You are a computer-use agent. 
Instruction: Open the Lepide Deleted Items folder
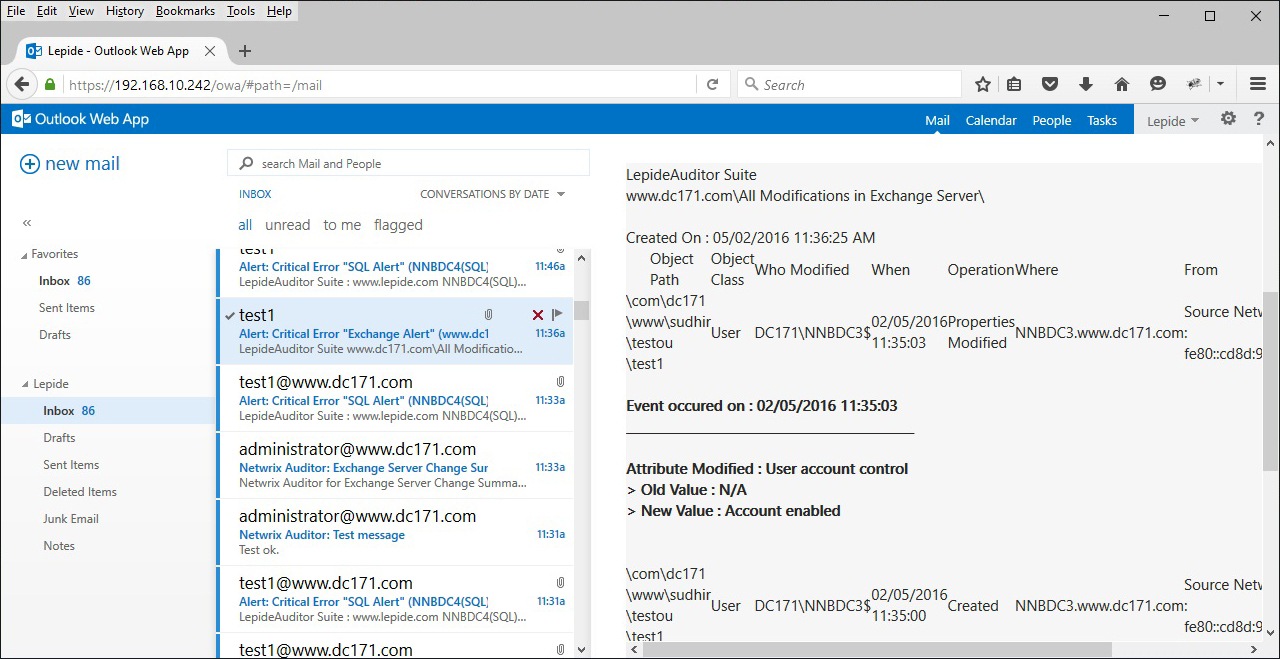78,491
